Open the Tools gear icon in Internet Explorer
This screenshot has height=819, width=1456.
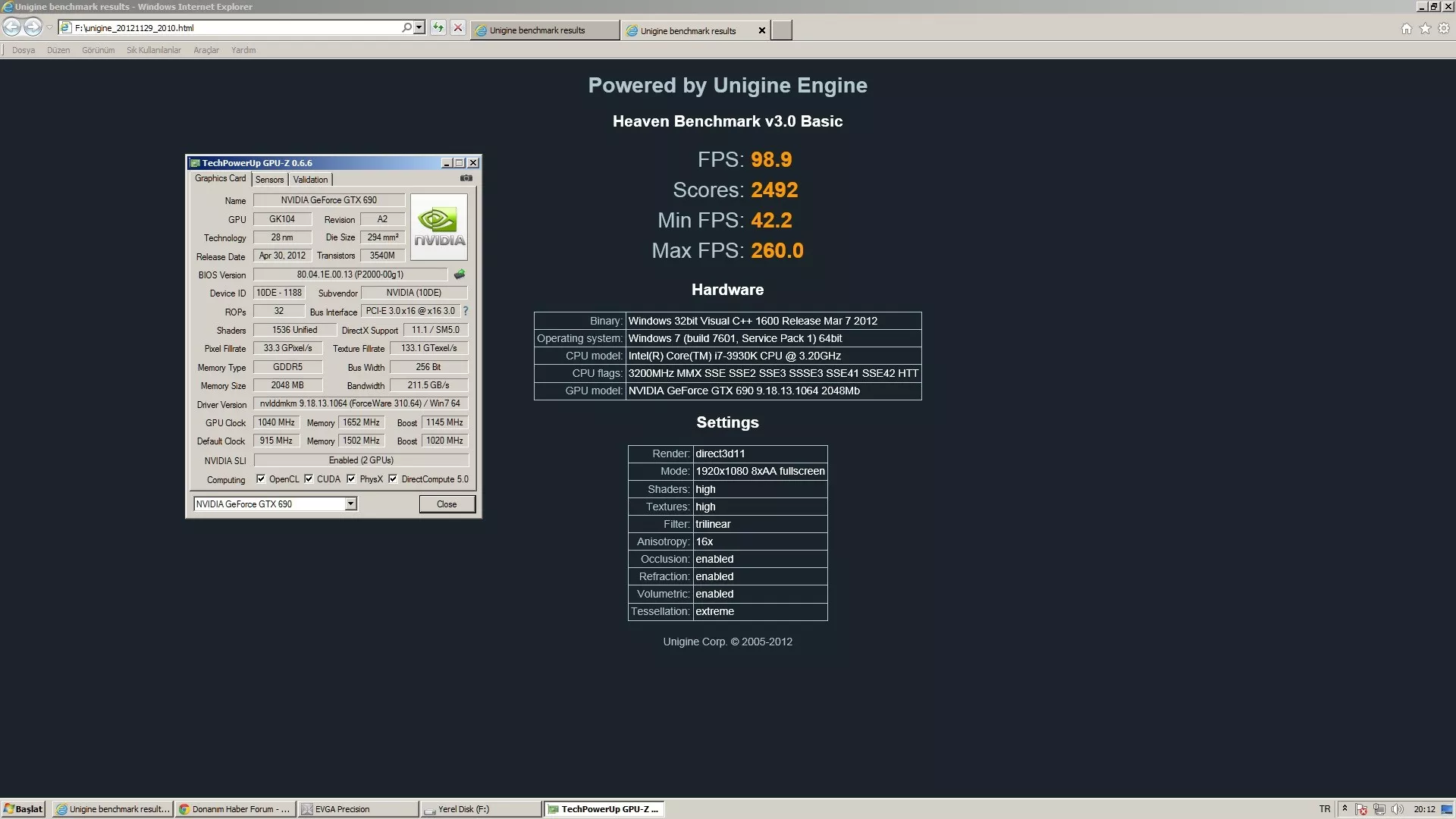(1444, 29)
